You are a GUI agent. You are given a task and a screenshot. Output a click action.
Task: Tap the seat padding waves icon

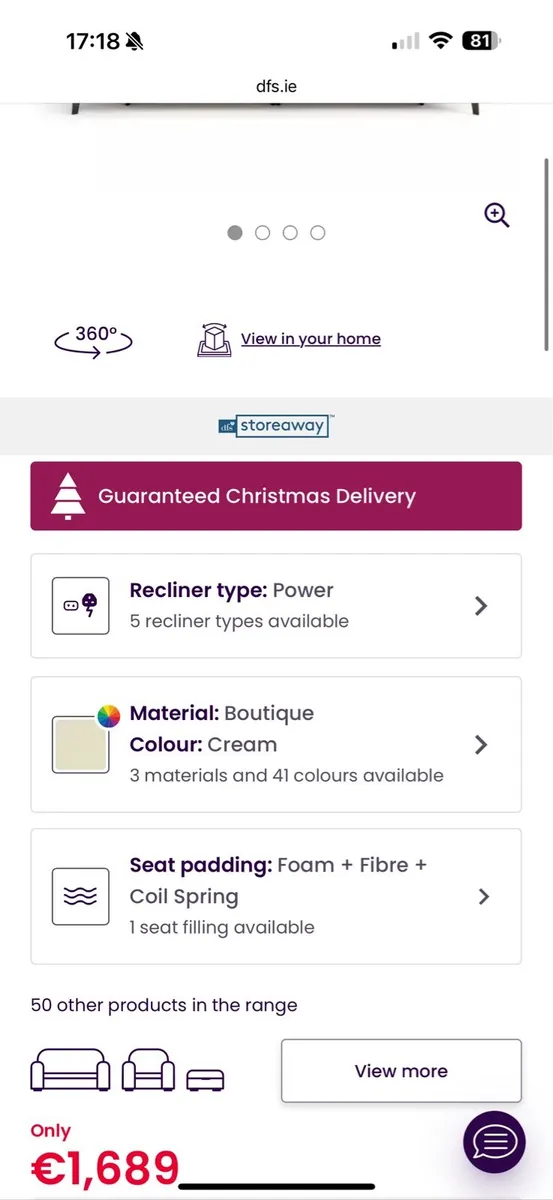(x=80, y=896)
